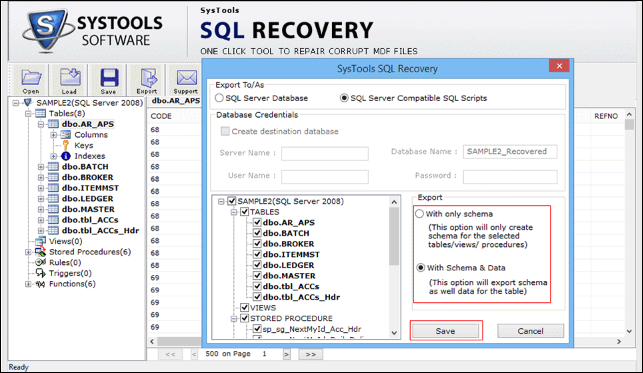The width and height of the screenshot is (643, 373).
Task: Uncheck SAMPLE2(SQL Server 2008) root checkbox
Action: click(232, 201)
